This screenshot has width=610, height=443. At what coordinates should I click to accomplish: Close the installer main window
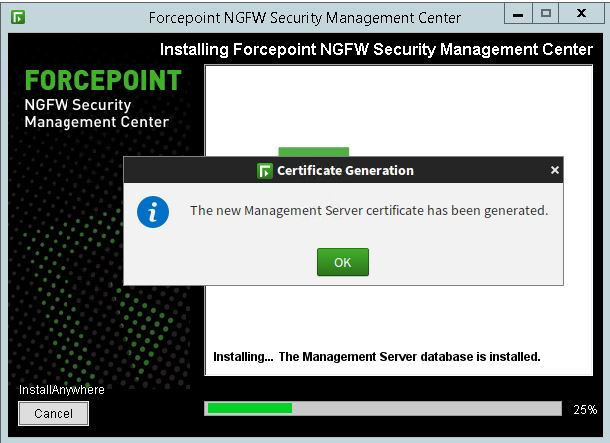point(581,14)
